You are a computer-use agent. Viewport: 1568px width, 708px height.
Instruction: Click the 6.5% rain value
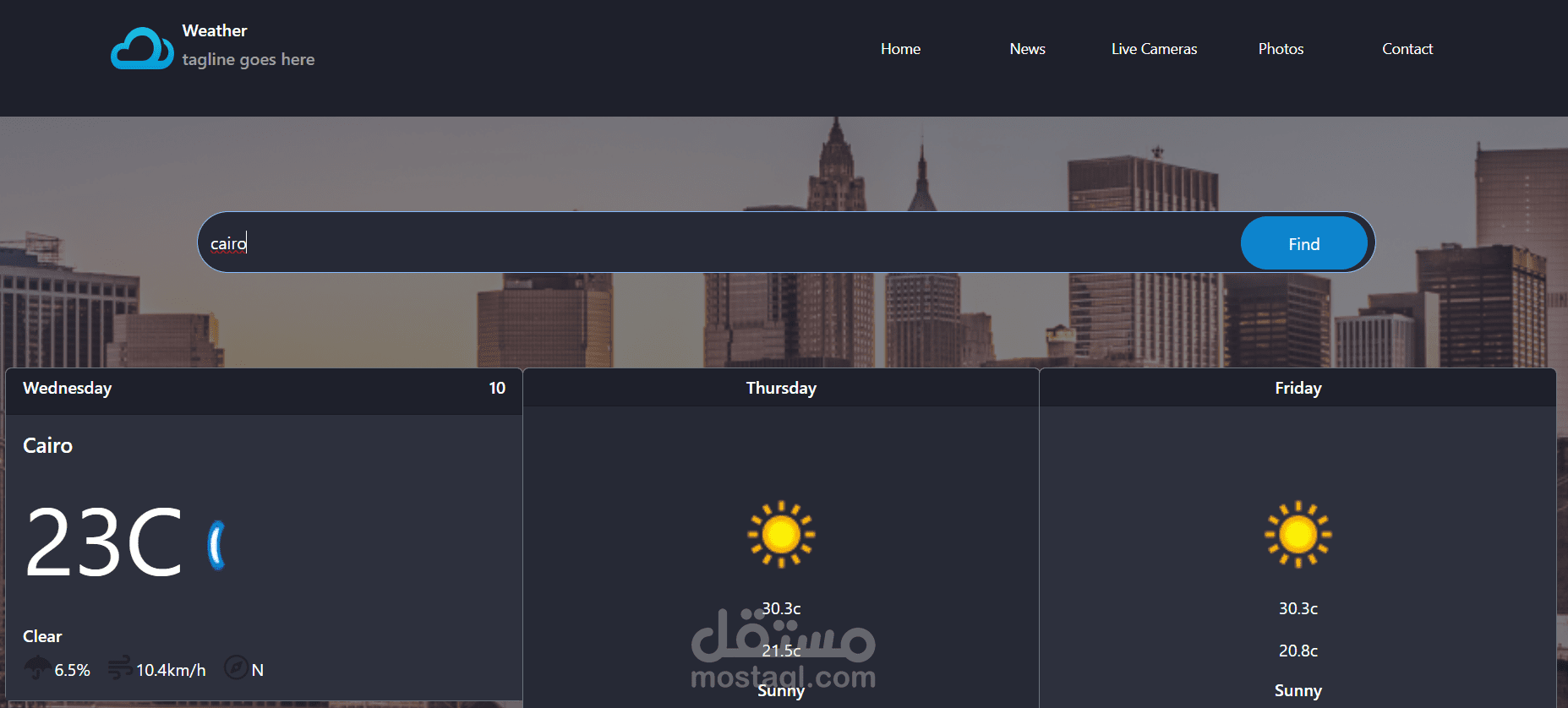point(72,670)
